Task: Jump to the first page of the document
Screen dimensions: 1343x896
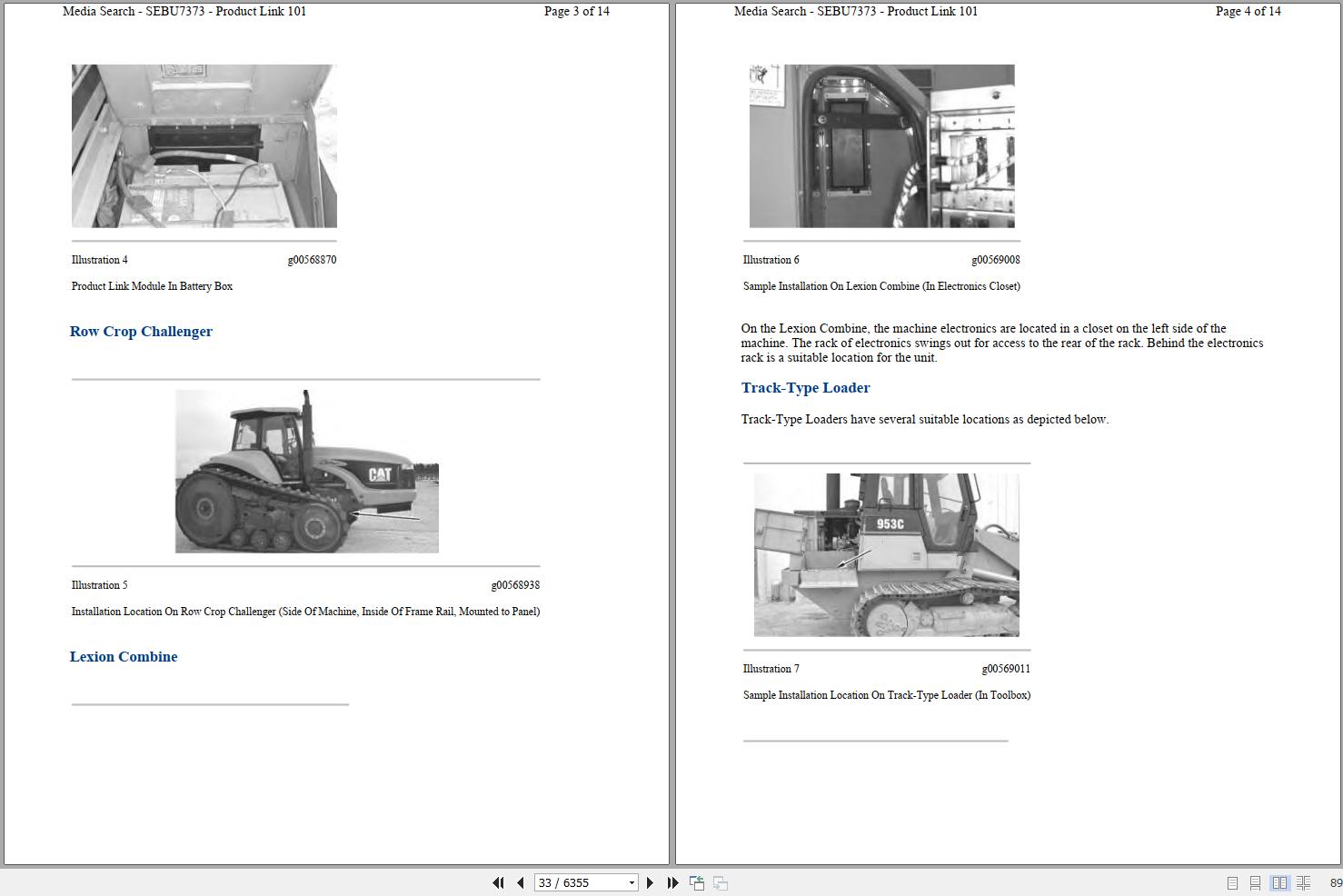Action: (x=498, y=882)
